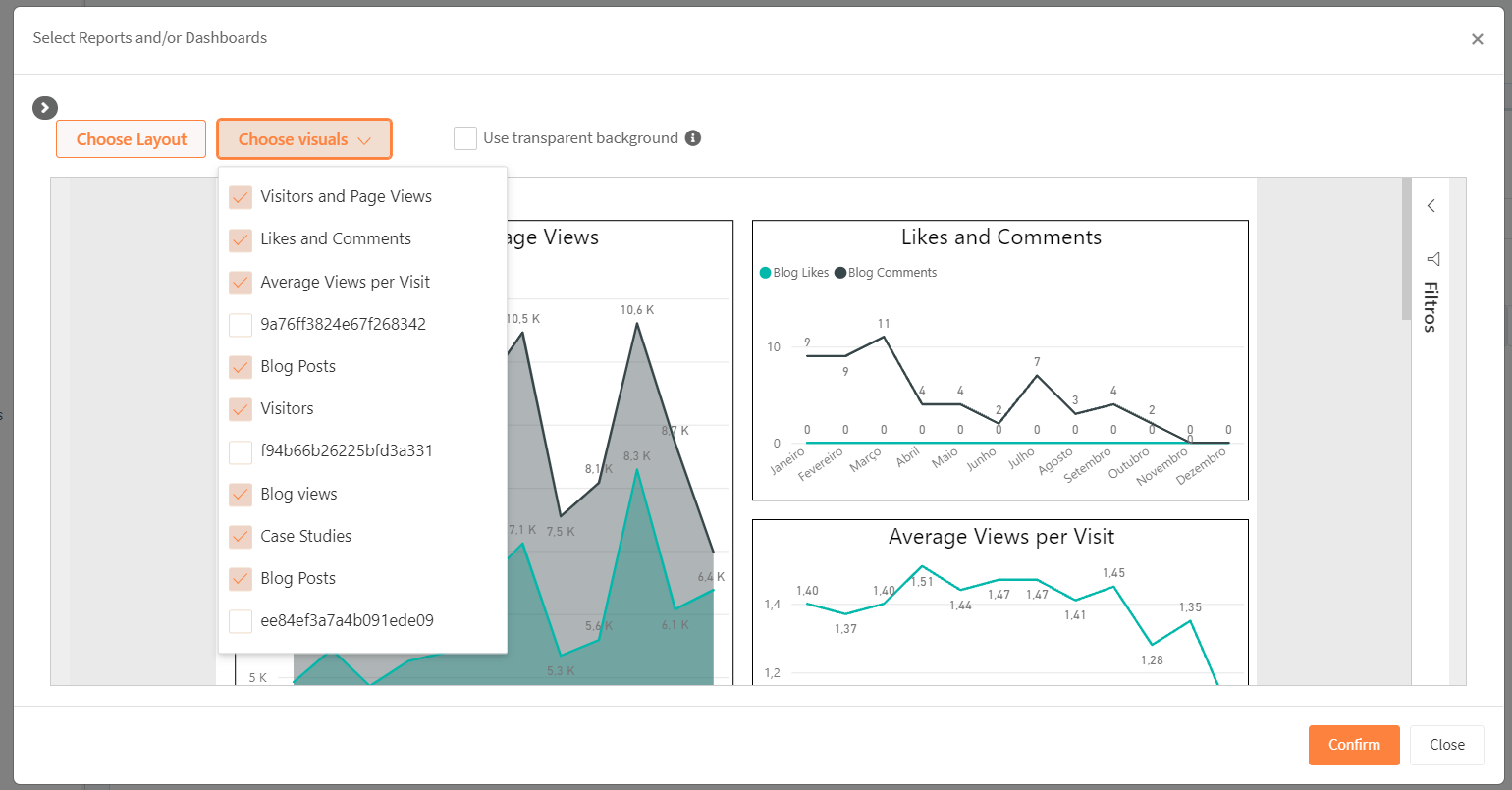Enable Use transparent background

464,137
